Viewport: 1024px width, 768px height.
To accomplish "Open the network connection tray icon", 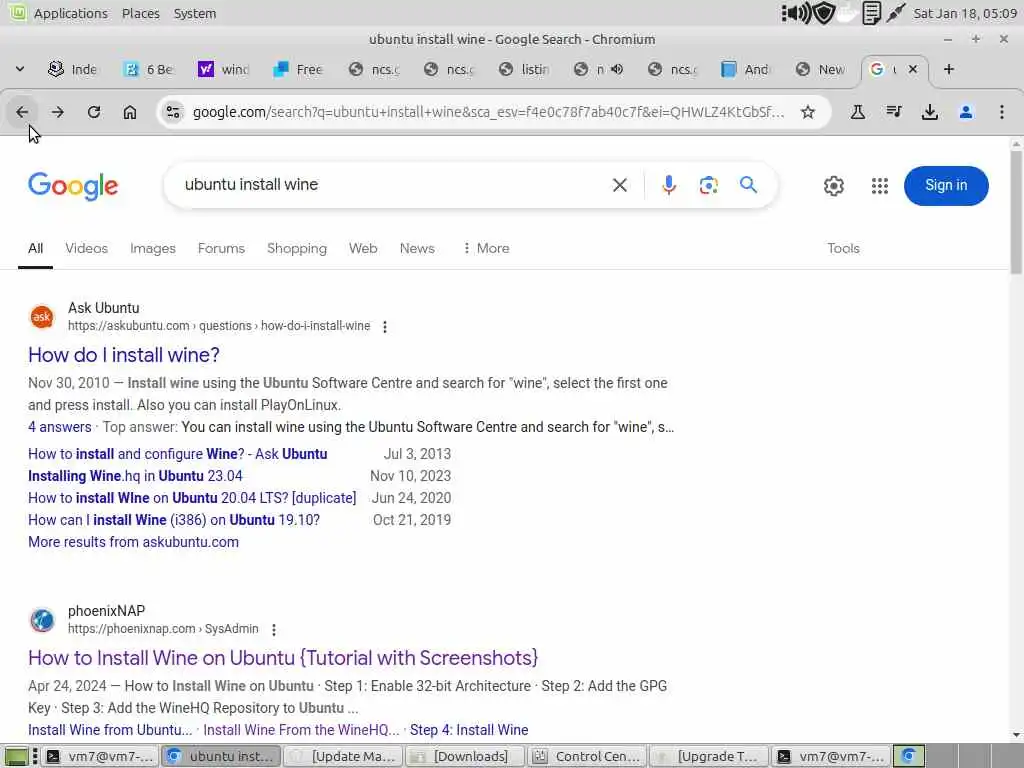I will coord(896,13).
